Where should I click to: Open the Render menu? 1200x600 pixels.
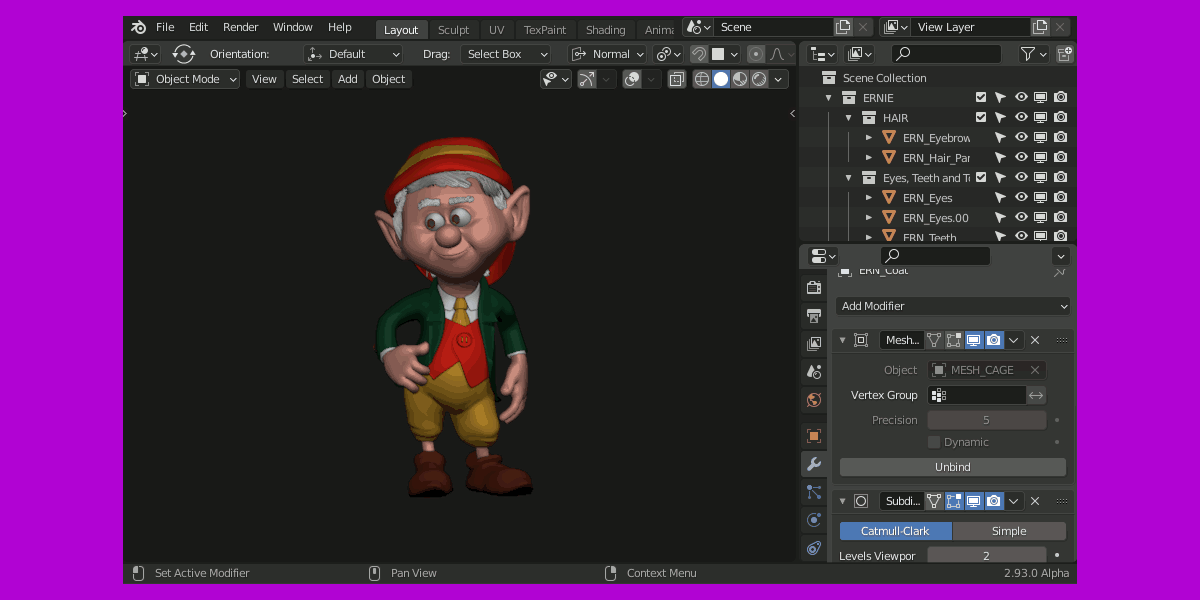[241, 27]
